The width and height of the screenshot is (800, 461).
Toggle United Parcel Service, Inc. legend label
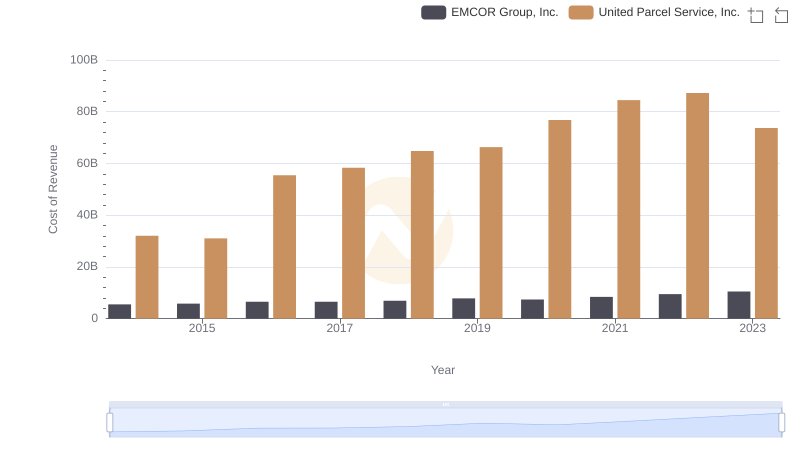[x=668, y=13]
